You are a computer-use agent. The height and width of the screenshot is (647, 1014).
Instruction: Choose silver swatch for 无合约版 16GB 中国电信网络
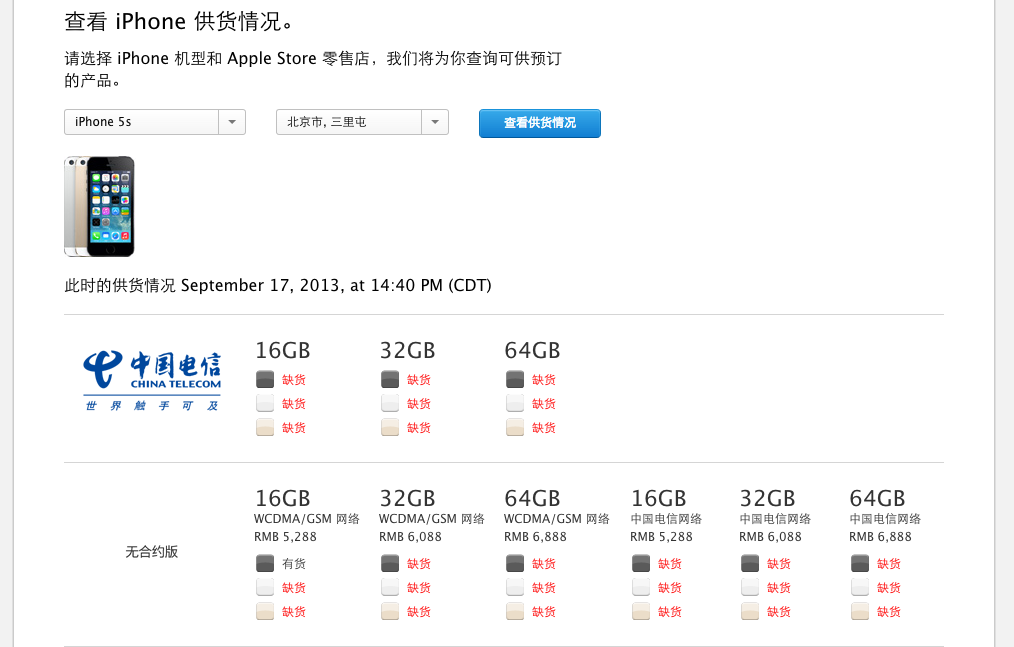tap(641, 587)
